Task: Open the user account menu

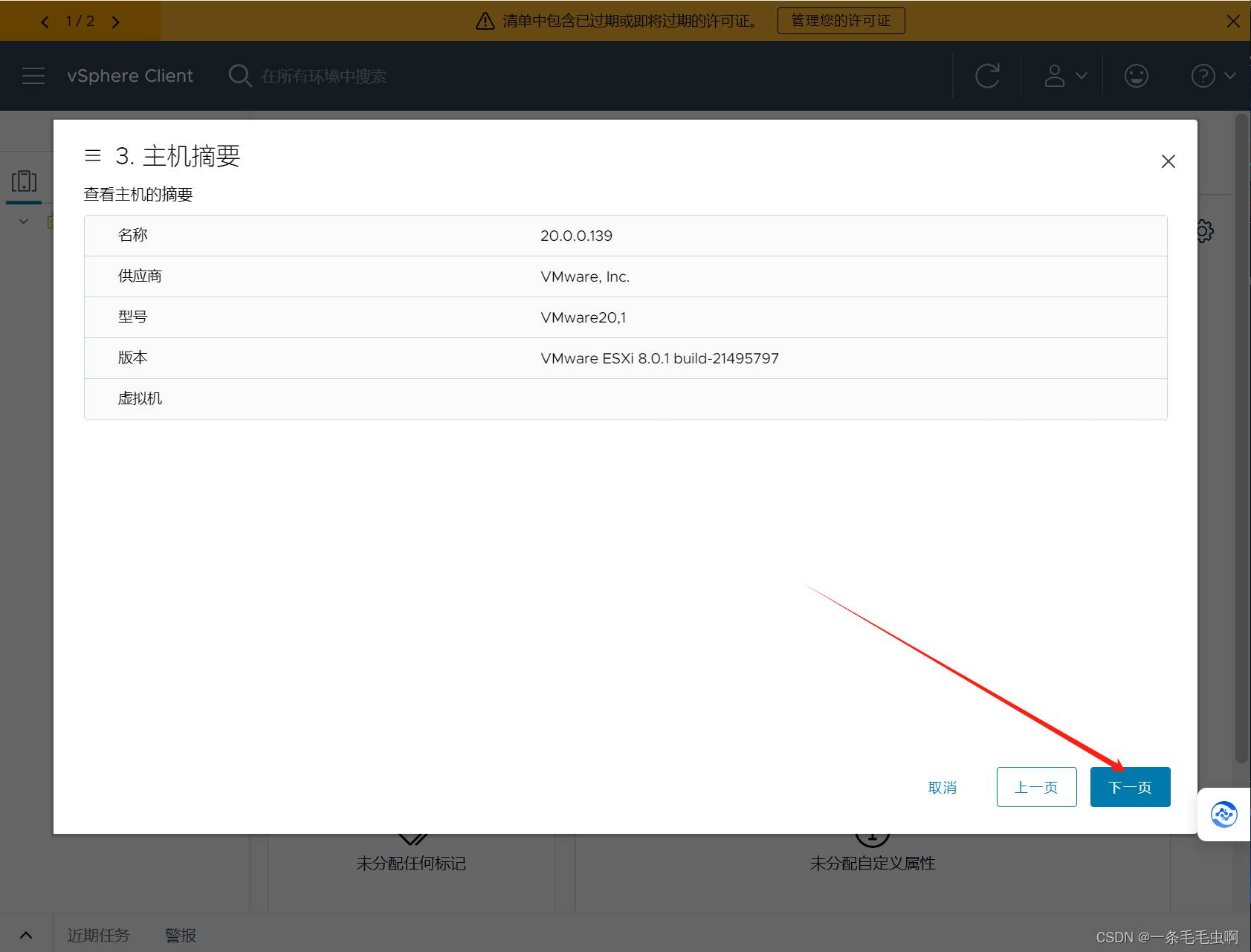Action: pyautogui.click(x=1065, y=76)
